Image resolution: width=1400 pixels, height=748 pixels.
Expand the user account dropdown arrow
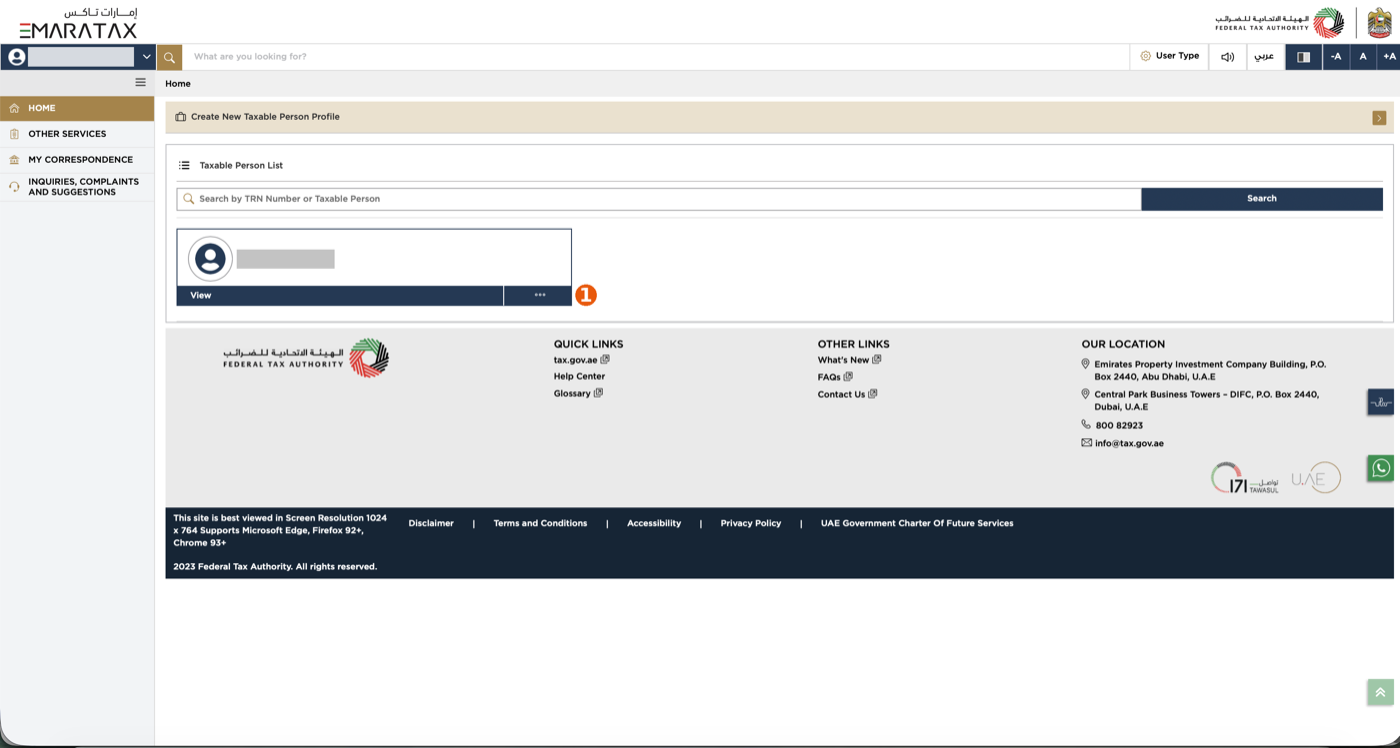pos(147,57)
